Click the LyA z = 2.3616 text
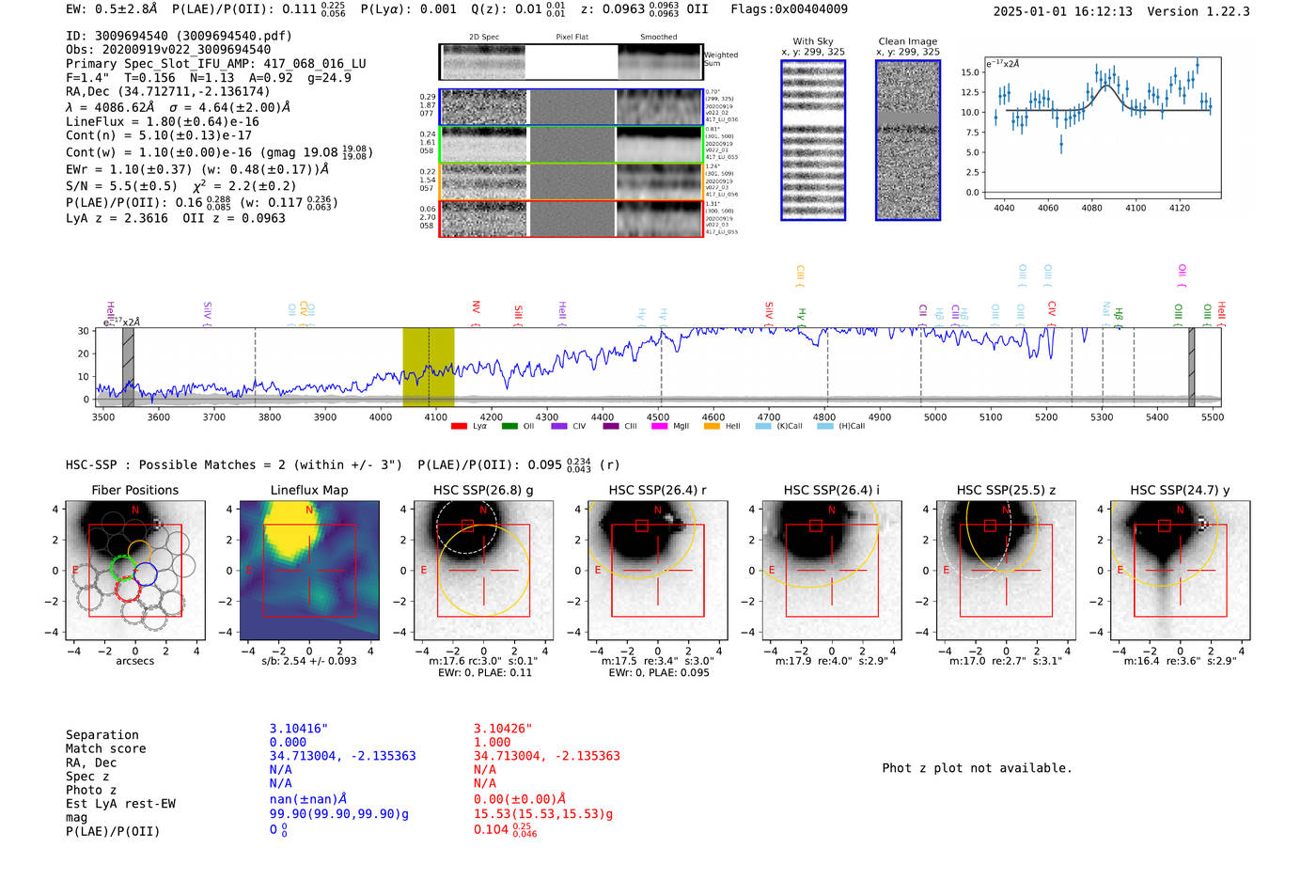 [x=117, y=218]
